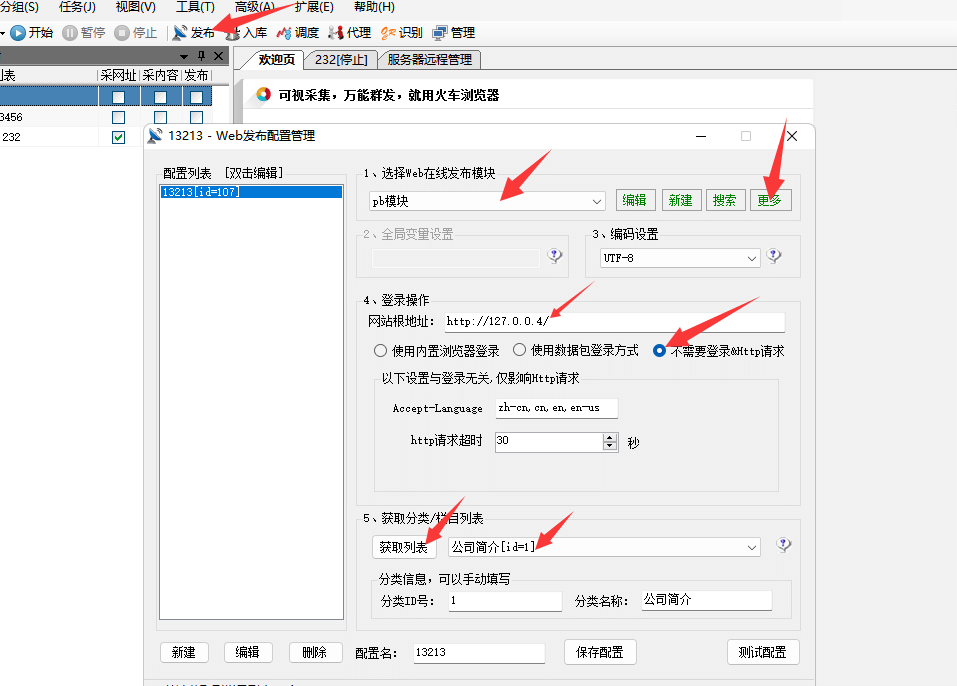The height and width of the screenshot is (686, 957).
Task: Select task row 3456 in the list
Action: click(x=49, y=117)
